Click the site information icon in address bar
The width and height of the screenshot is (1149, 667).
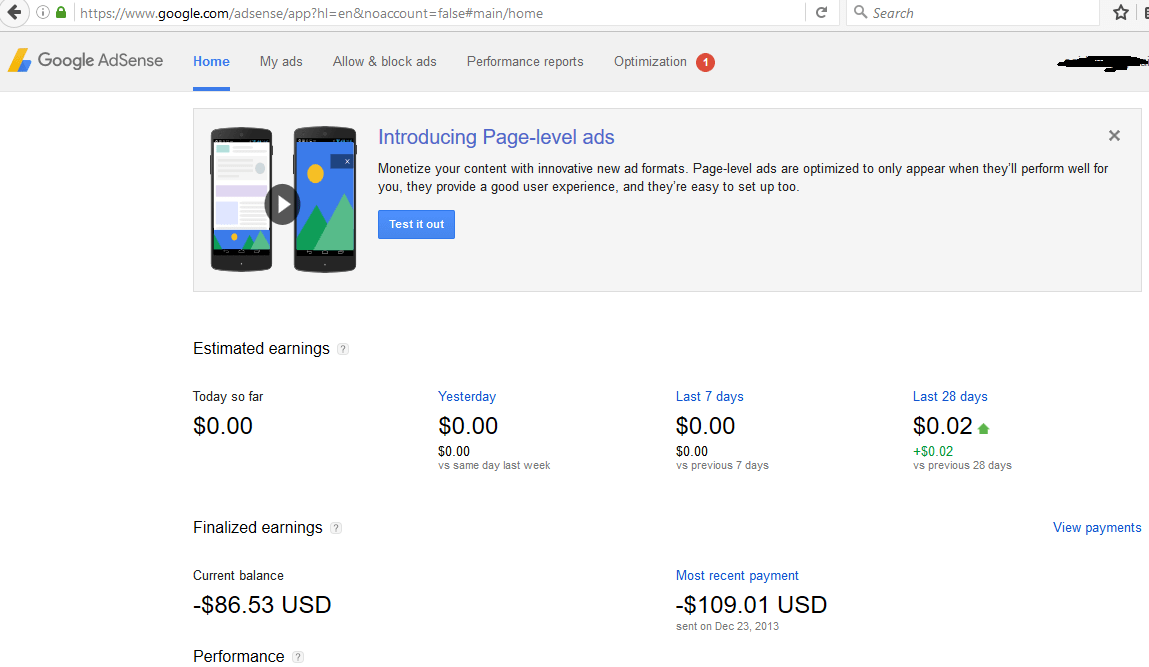coord(42,13)
